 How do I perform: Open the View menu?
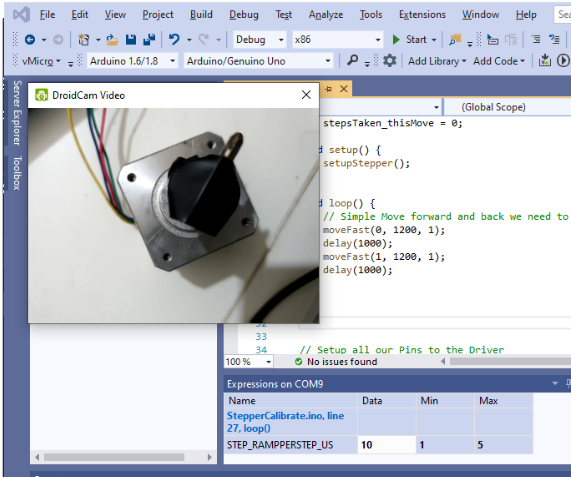(115, 15)
